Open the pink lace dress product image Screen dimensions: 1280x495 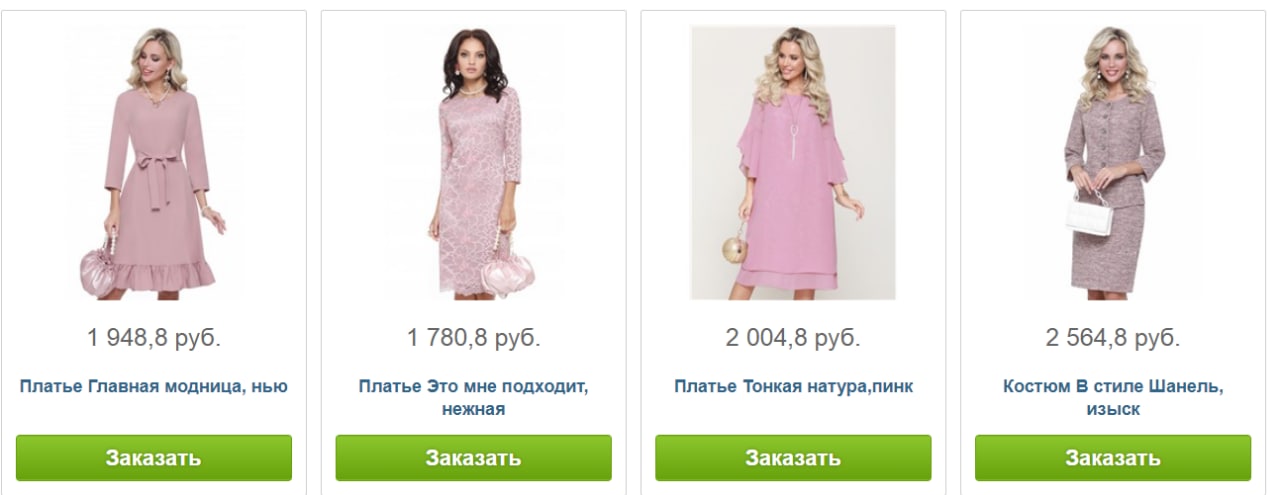(x=473, y=162)
